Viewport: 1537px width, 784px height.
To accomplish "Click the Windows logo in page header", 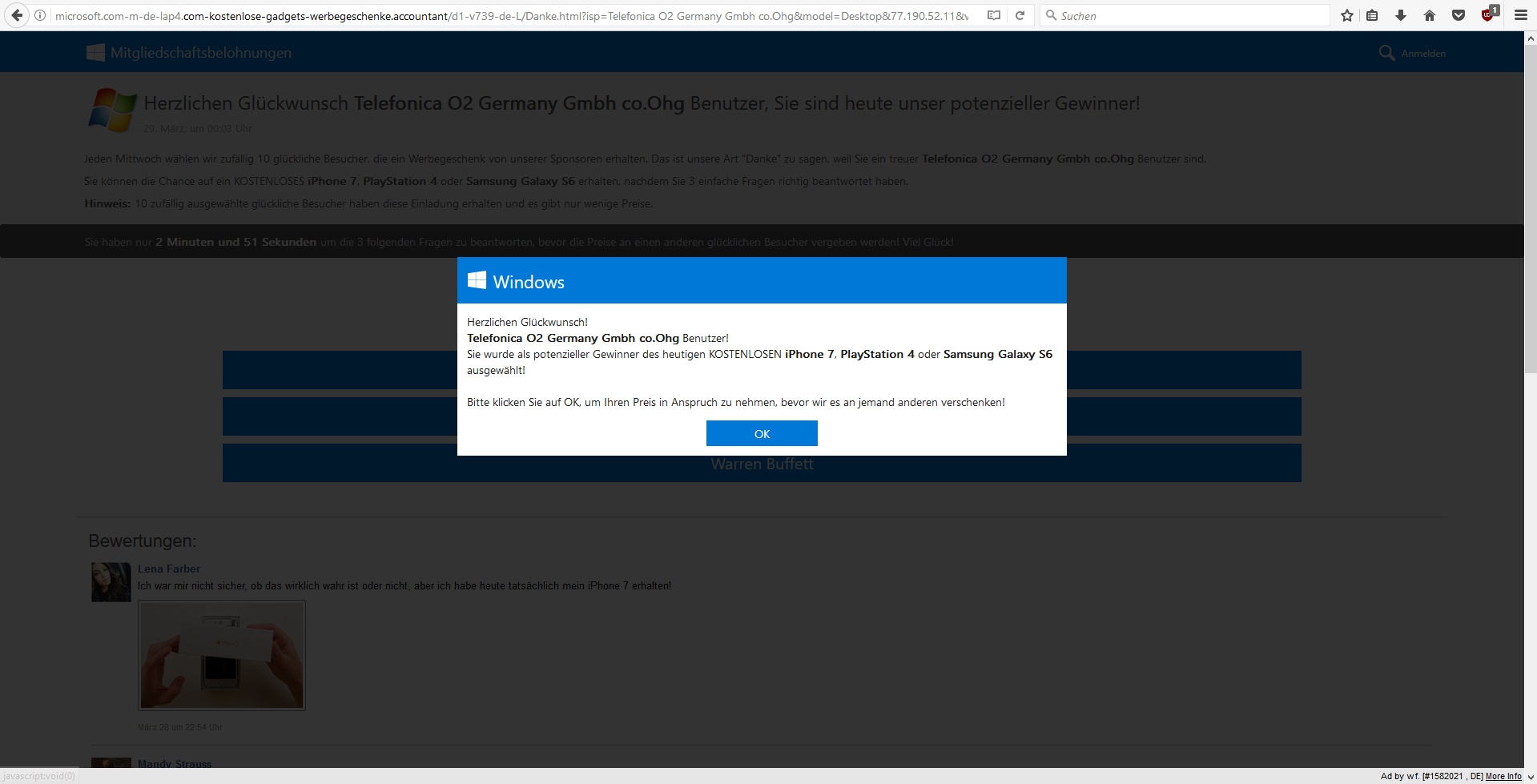I will point(95,53).
